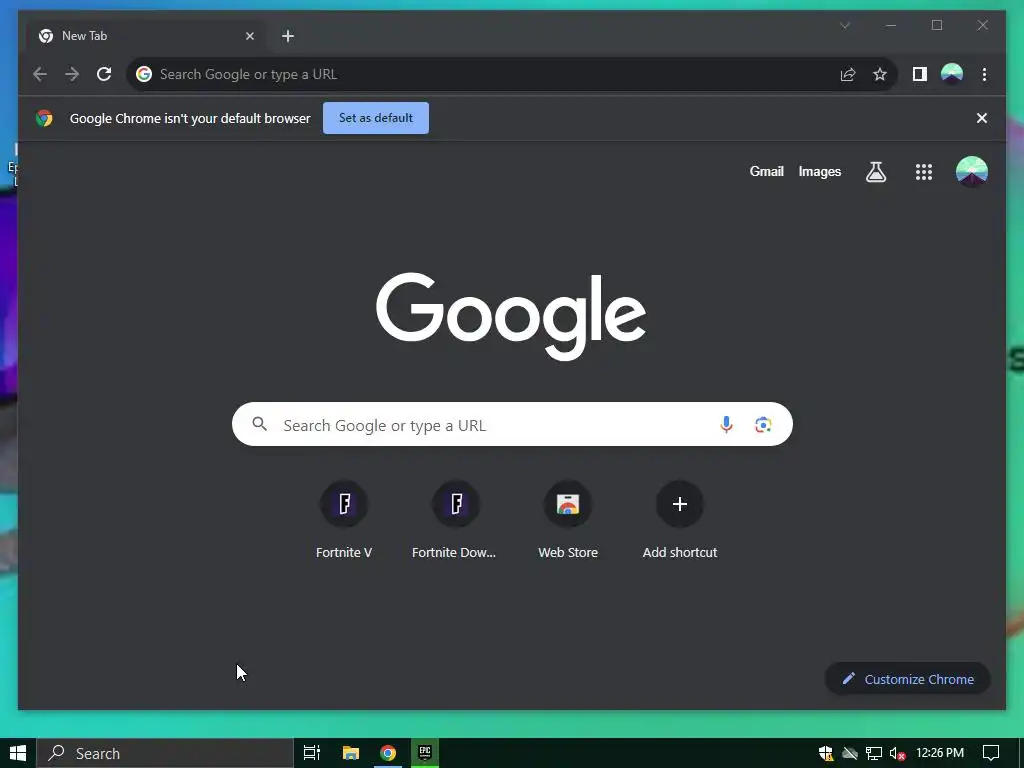The image size is (1024, 768).
Task: Open the Fortnite V shortcut
Action: pyautogui.click(x=344, y=520)
